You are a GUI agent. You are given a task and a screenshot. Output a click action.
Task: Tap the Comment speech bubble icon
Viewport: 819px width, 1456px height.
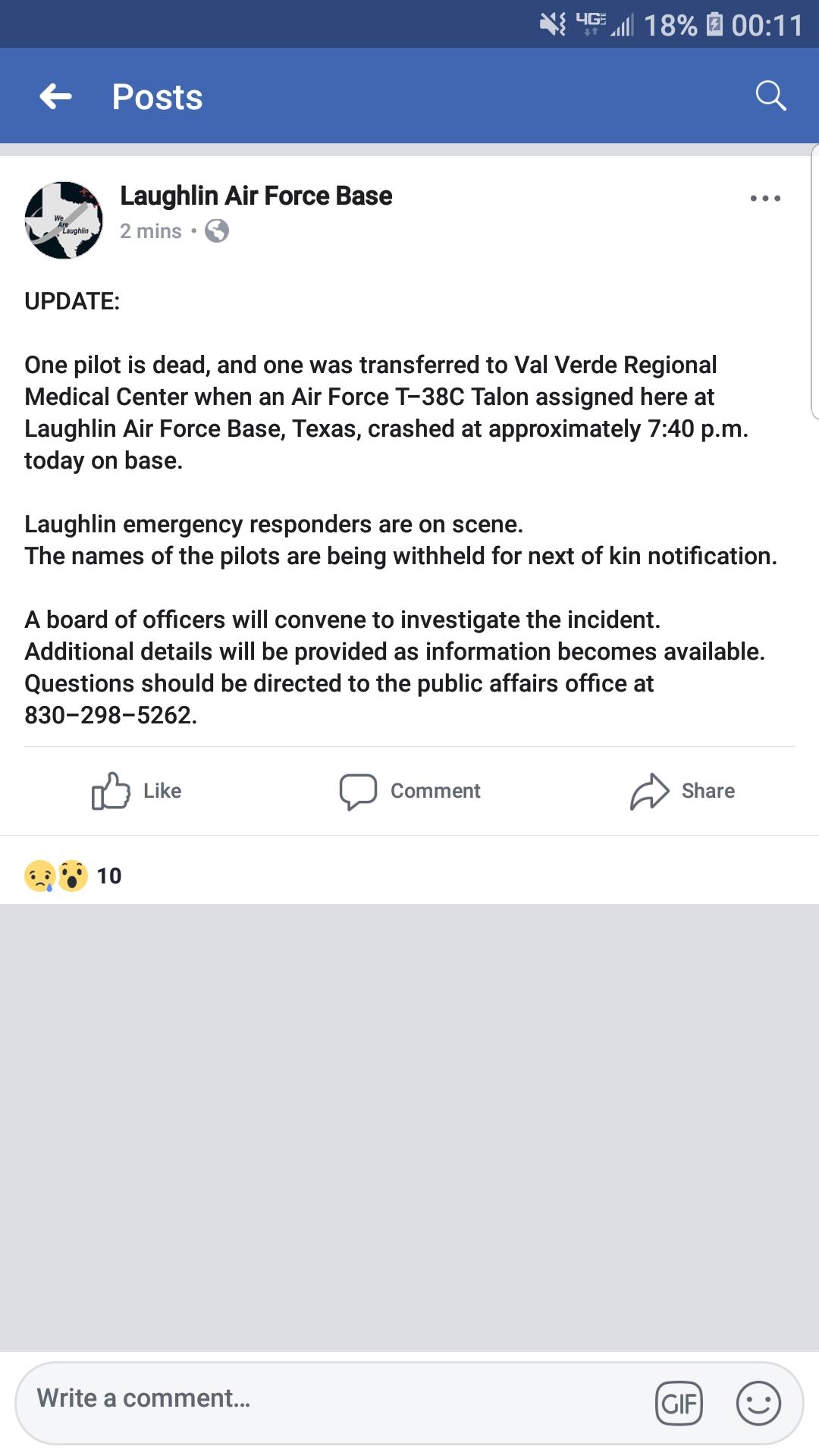pos(358,791)
